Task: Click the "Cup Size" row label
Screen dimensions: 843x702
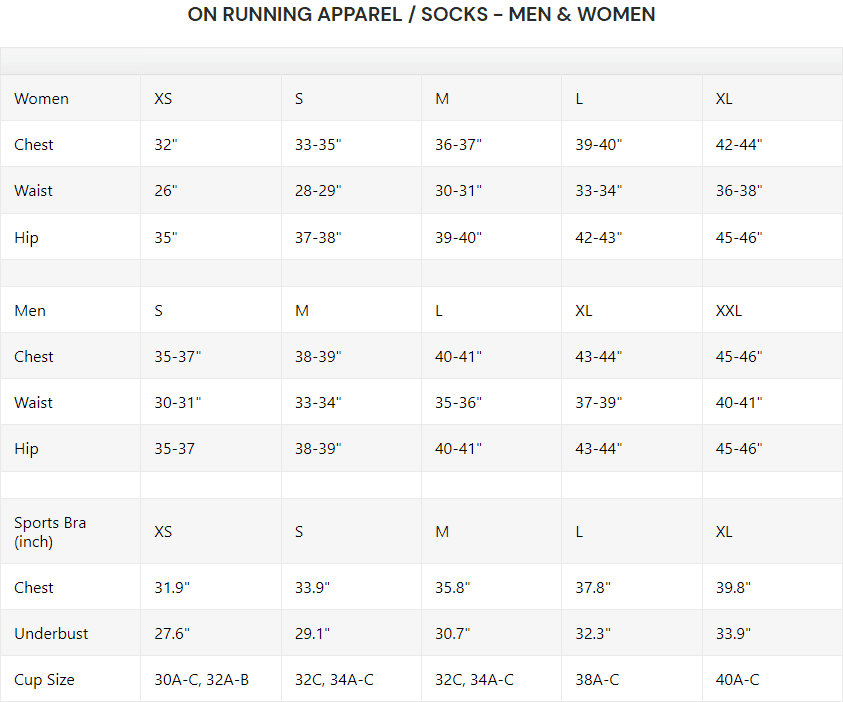Action: [44, 680]
